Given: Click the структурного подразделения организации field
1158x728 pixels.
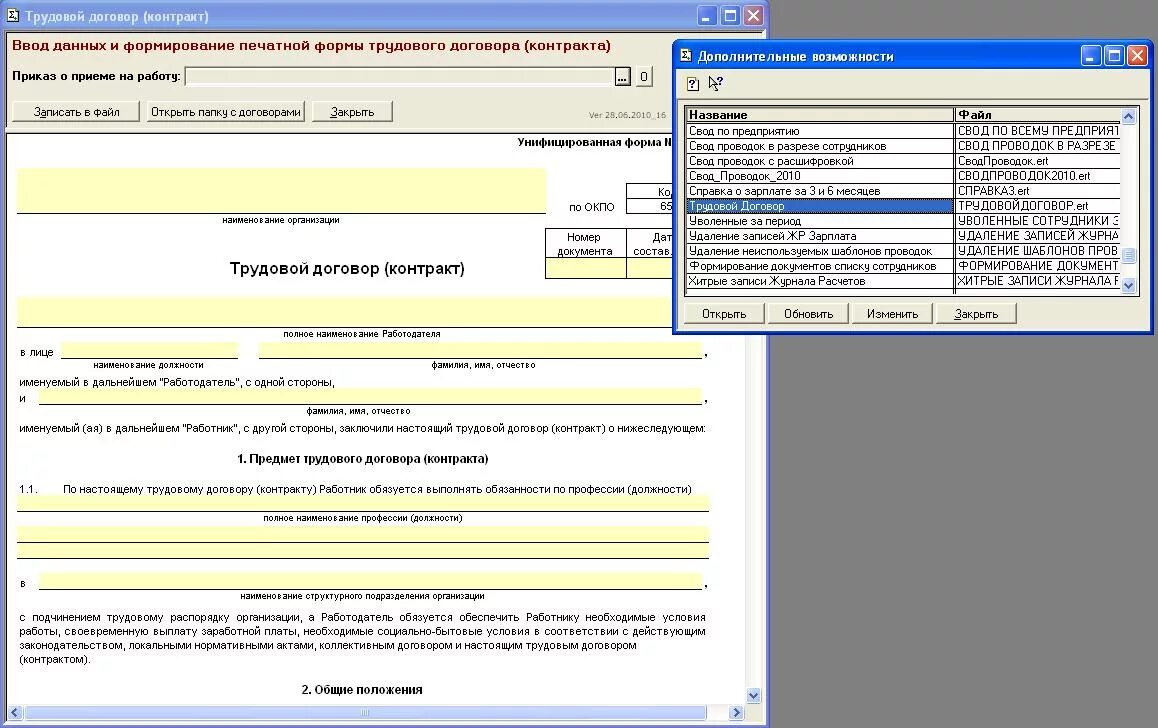Looking at the screenshot, I should tap(371, 581).
